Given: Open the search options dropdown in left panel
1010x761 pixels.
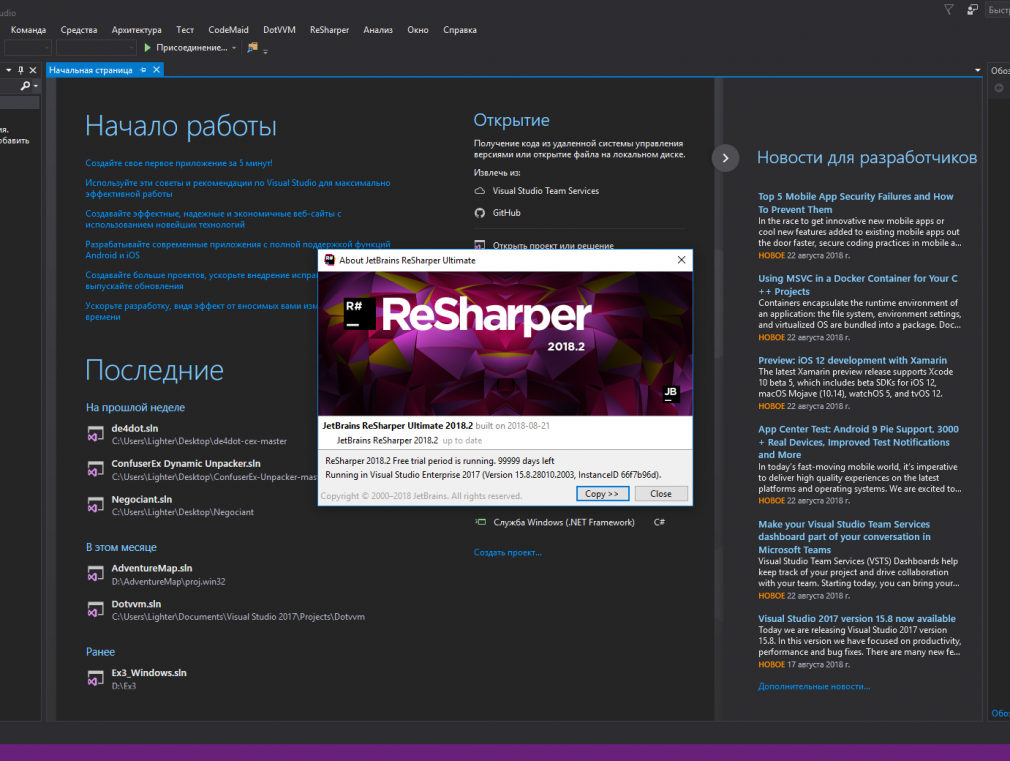Looking at the screenshot, I should point(35,86).
